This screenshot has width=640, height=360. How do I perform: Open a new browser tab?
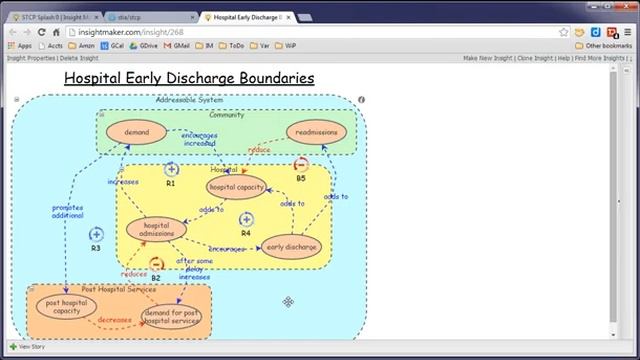(305, 18)
